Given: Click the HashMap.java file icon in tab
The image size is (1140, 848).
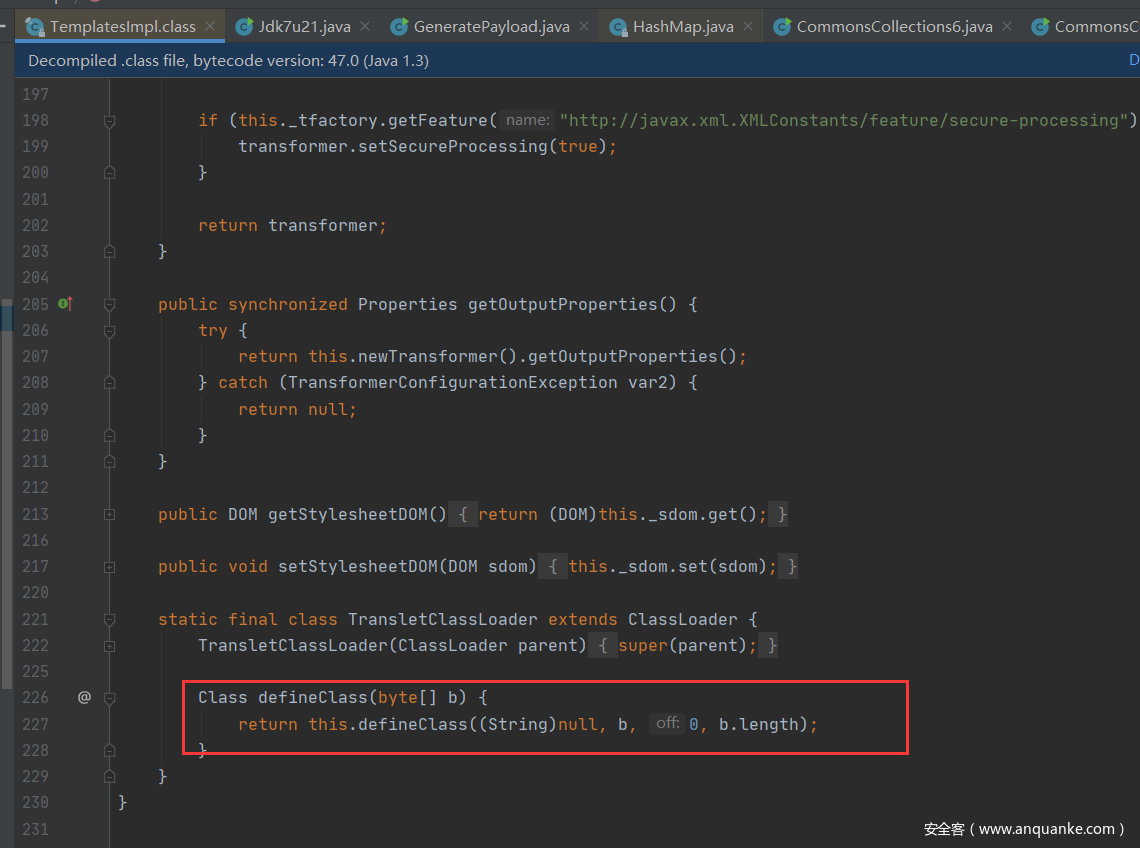Looking at the screenshot, I should coord(618,27).
